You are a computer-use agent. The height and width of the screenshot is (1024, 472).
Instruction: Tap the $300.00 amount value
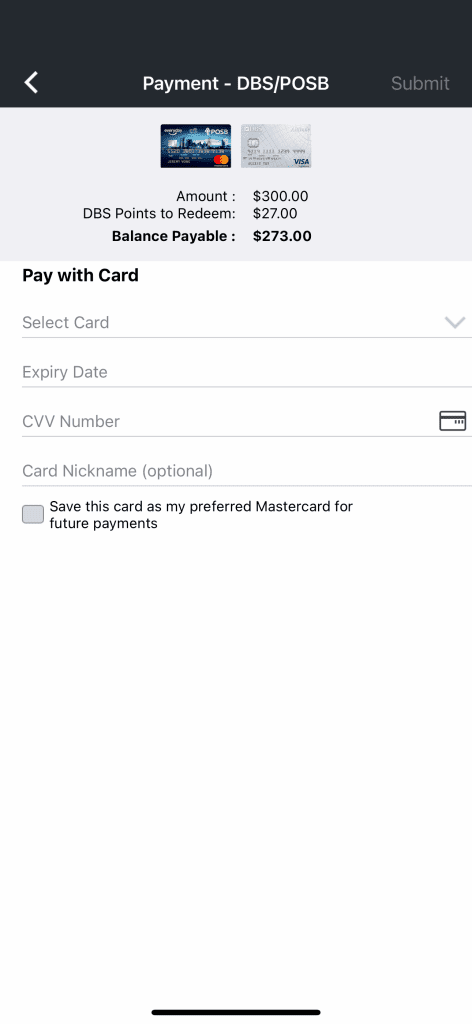point(281,197)
